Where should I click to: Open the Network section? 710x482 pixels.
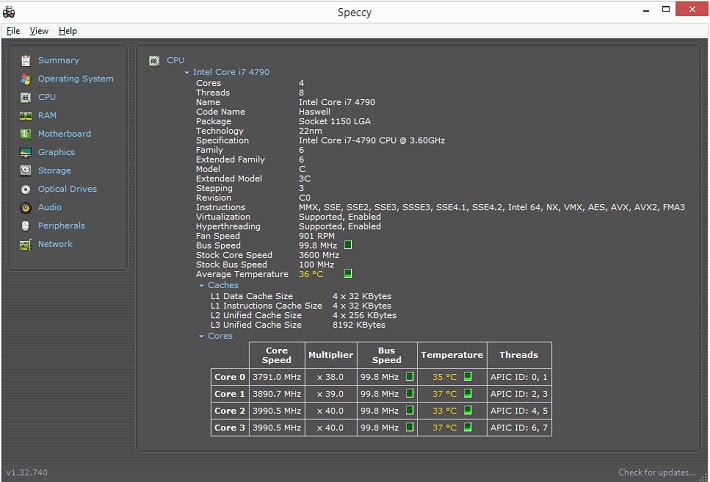[x=55, y=244]
